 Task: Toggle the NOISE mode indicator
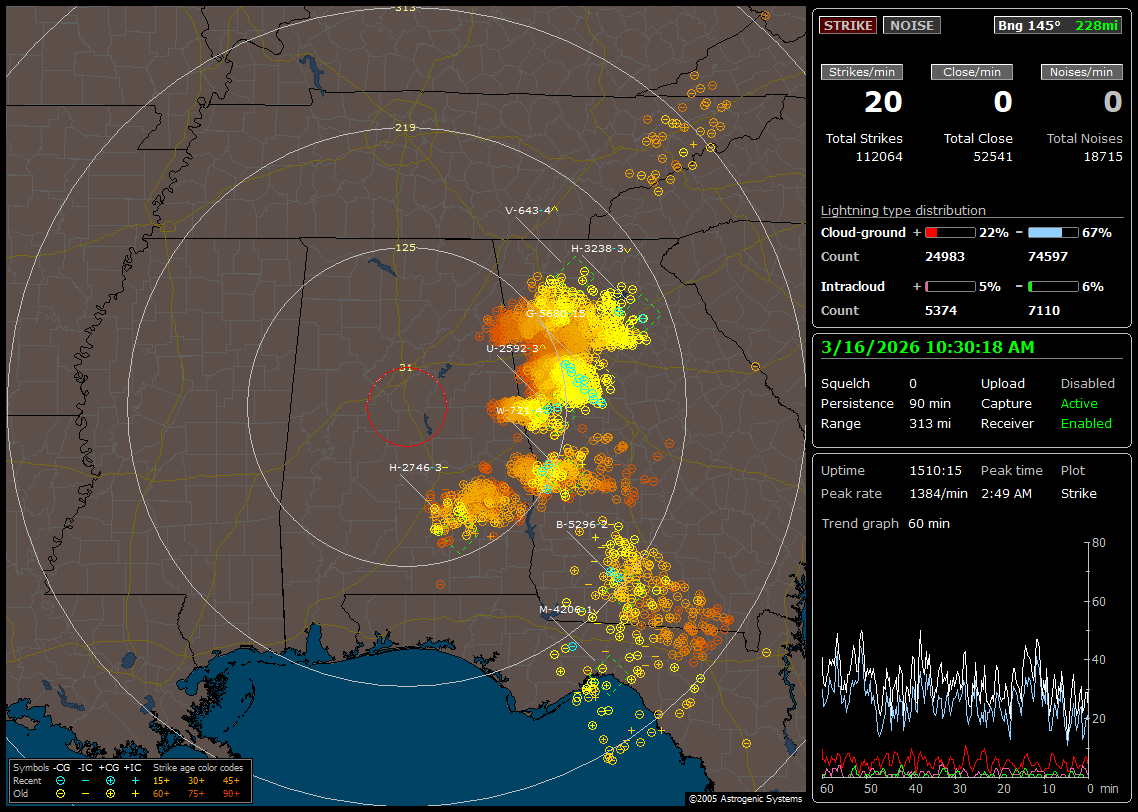click(x=911, y=25)
